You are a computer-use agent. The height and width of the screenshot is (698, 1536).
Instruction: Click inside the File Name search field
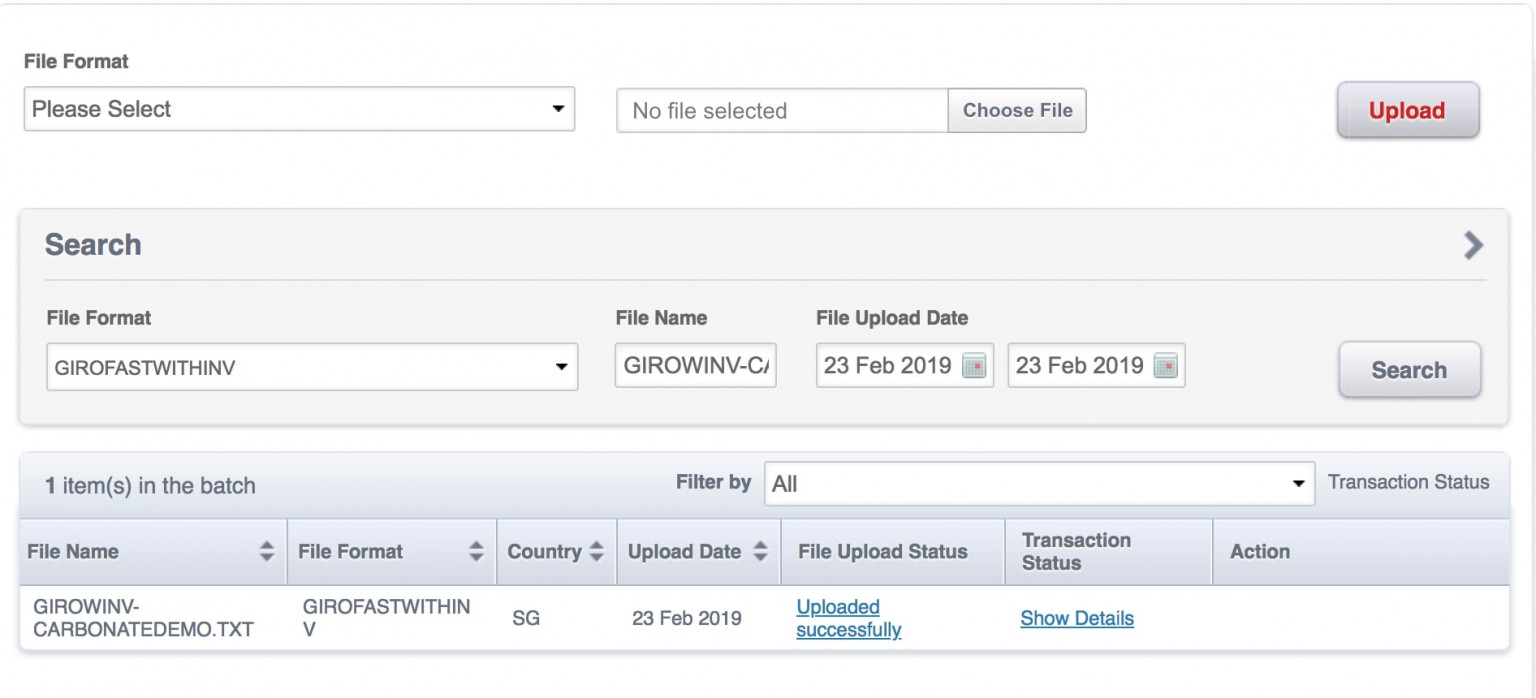[x=695, y=365]
